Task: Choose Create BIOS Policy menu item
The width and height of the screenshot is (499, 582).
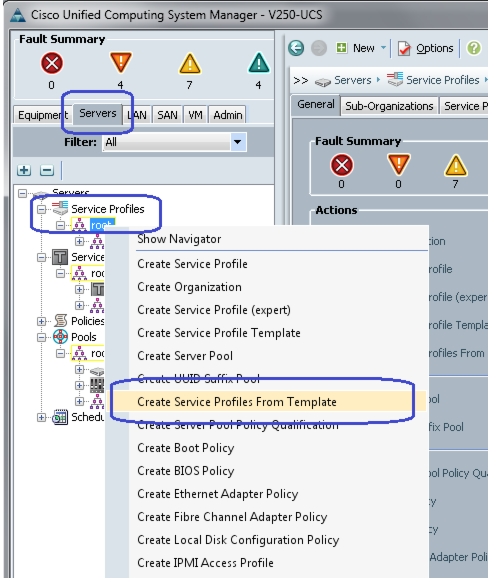Action: [186, 471]
